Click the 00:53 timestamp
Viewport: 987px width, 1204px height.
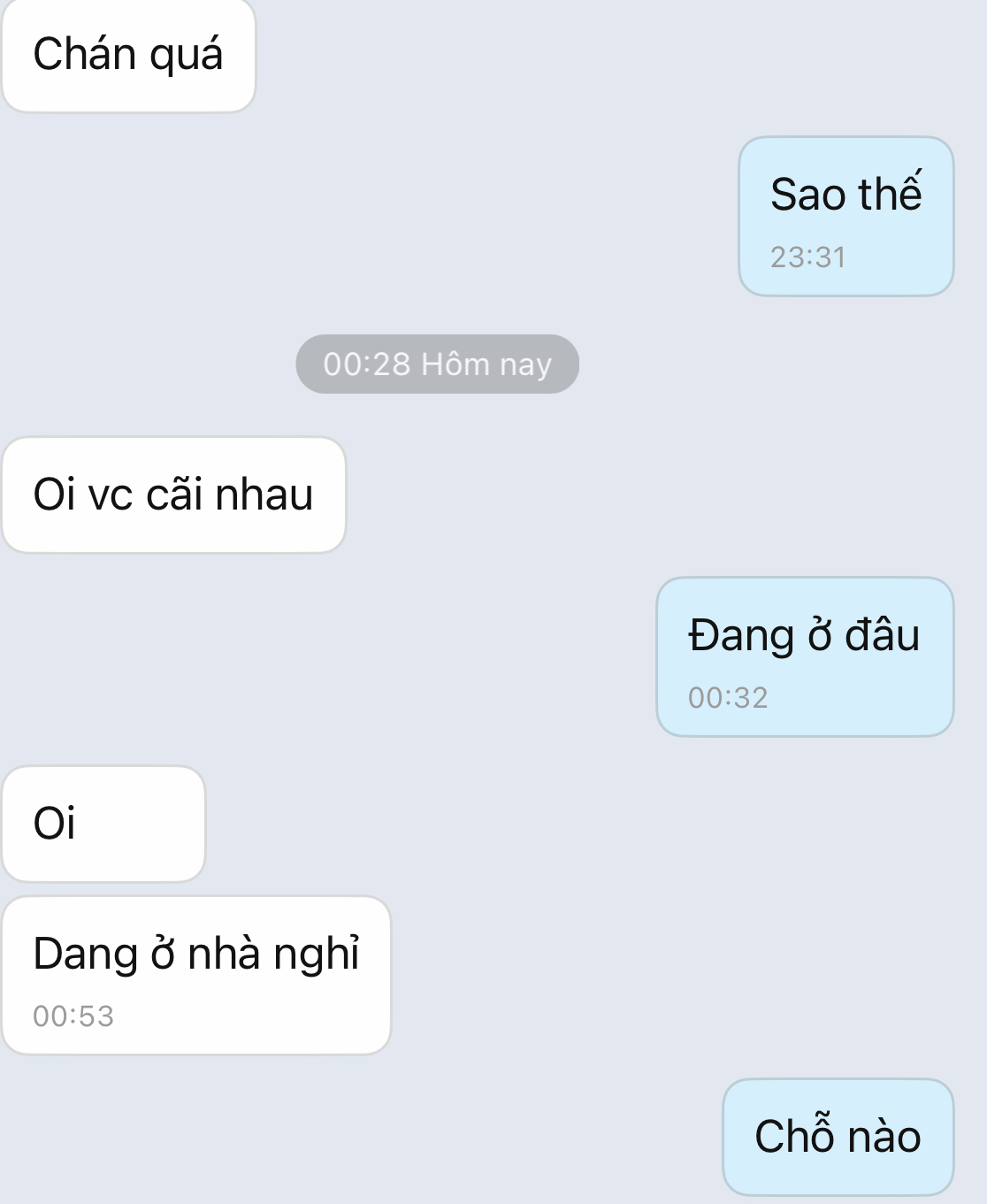(x=73, y=1016)
